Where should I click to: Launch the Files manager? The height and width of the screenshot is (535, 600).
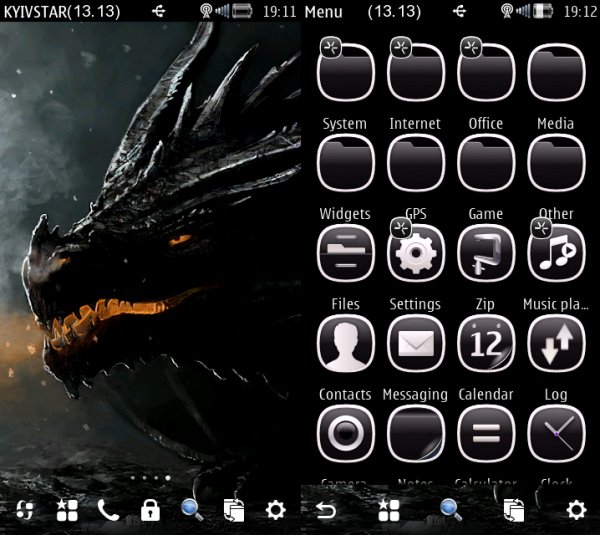point(346,253)
